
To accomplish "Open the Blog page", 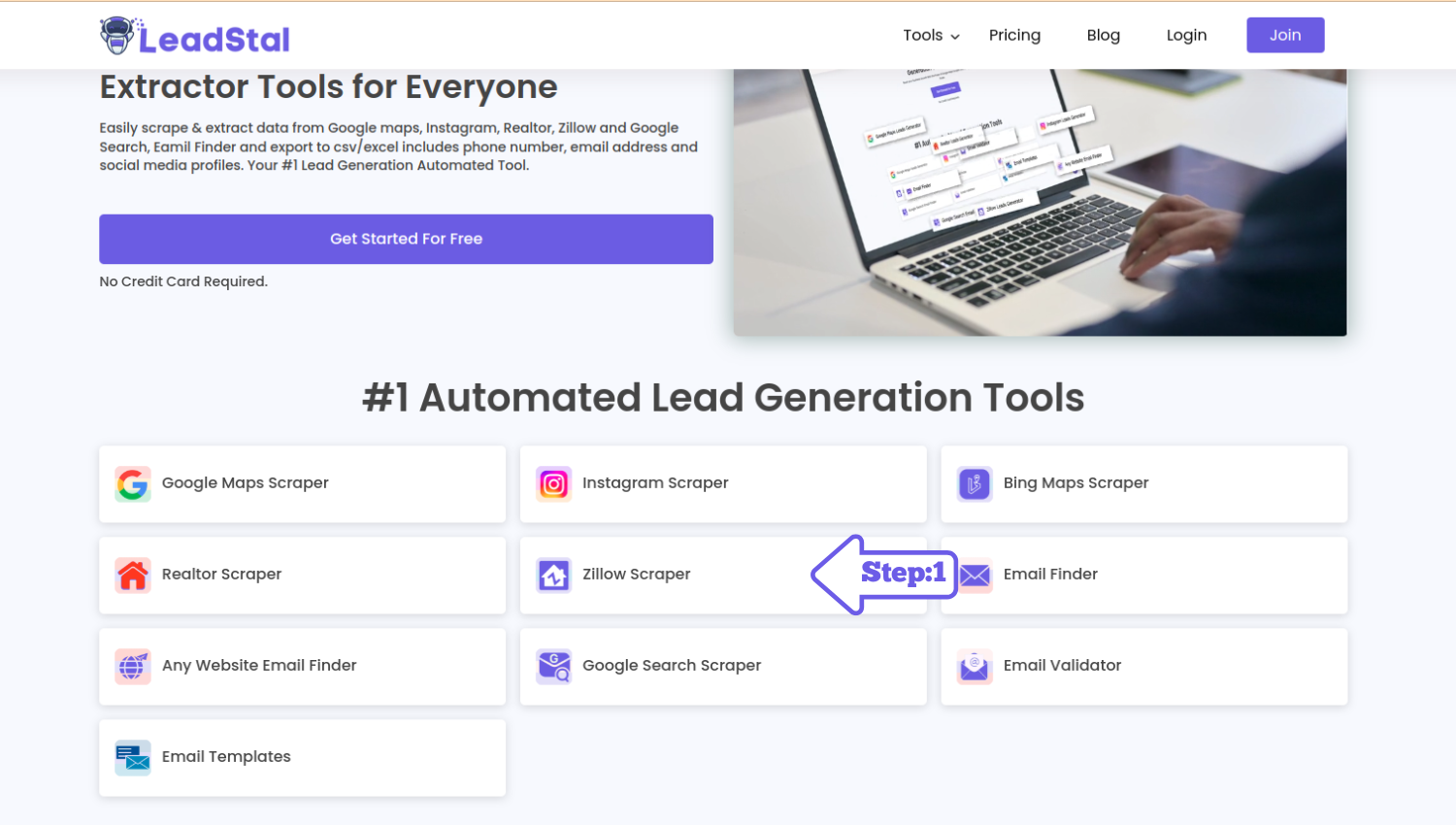I will 1103,35.
